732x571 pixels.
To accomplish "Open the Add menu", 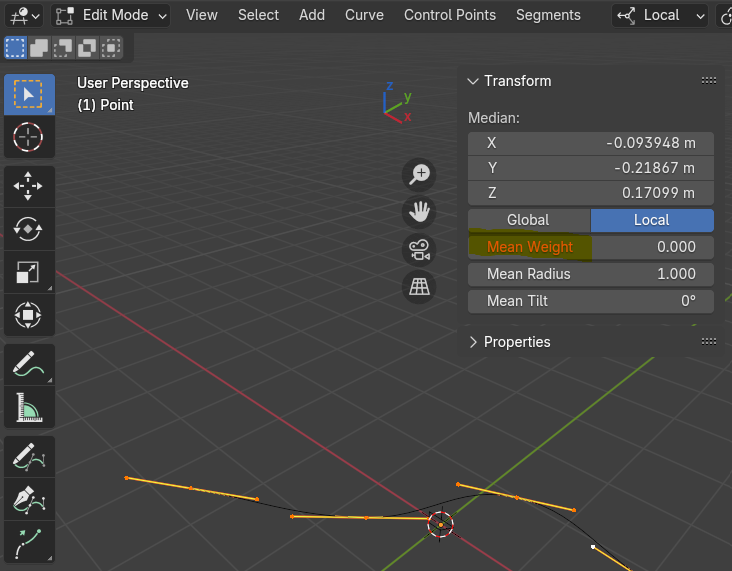I will tap(312, 15).
